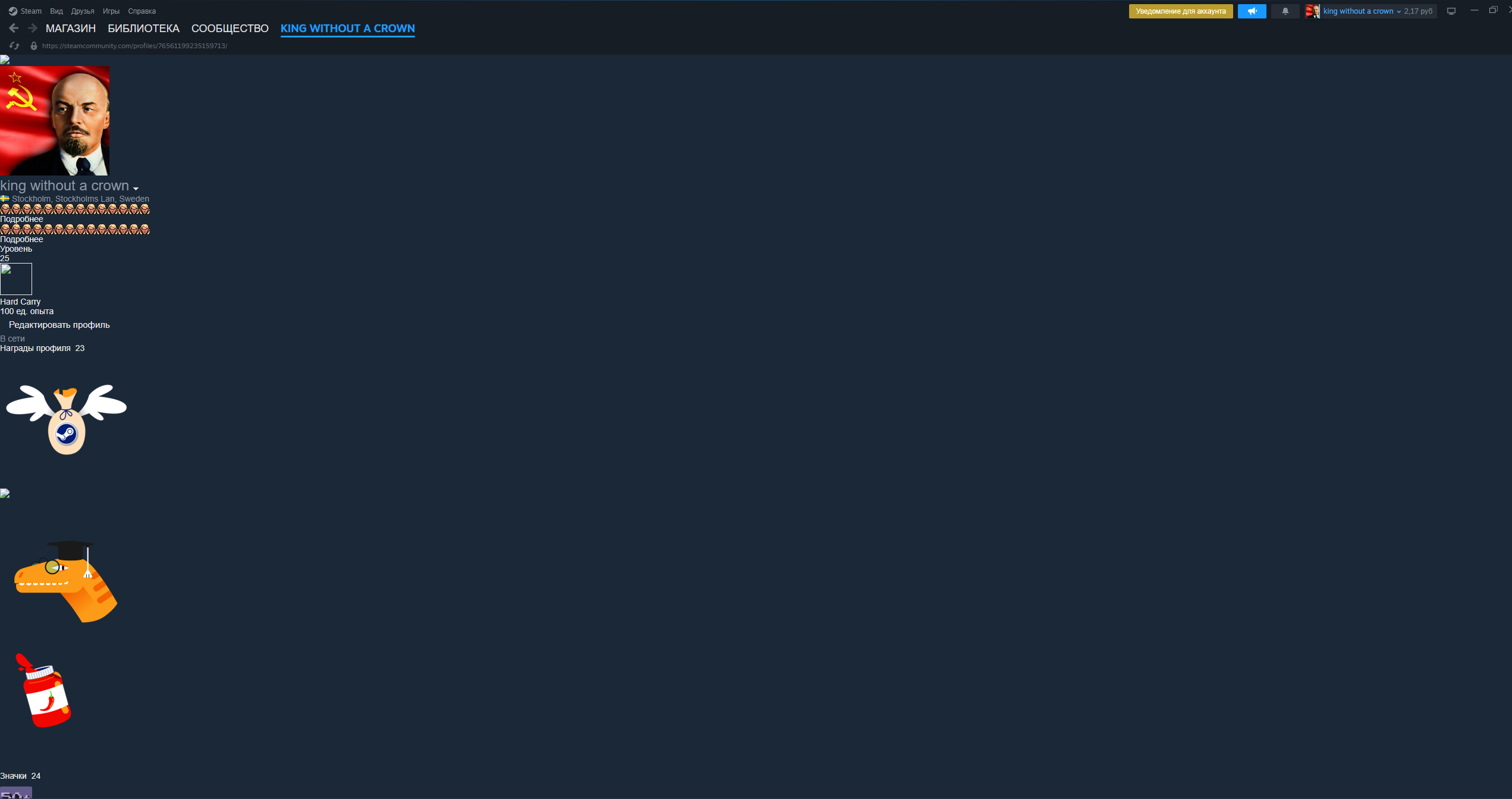
Task: Click the large Lenin profile avatar
Action: tap(55, 121)
